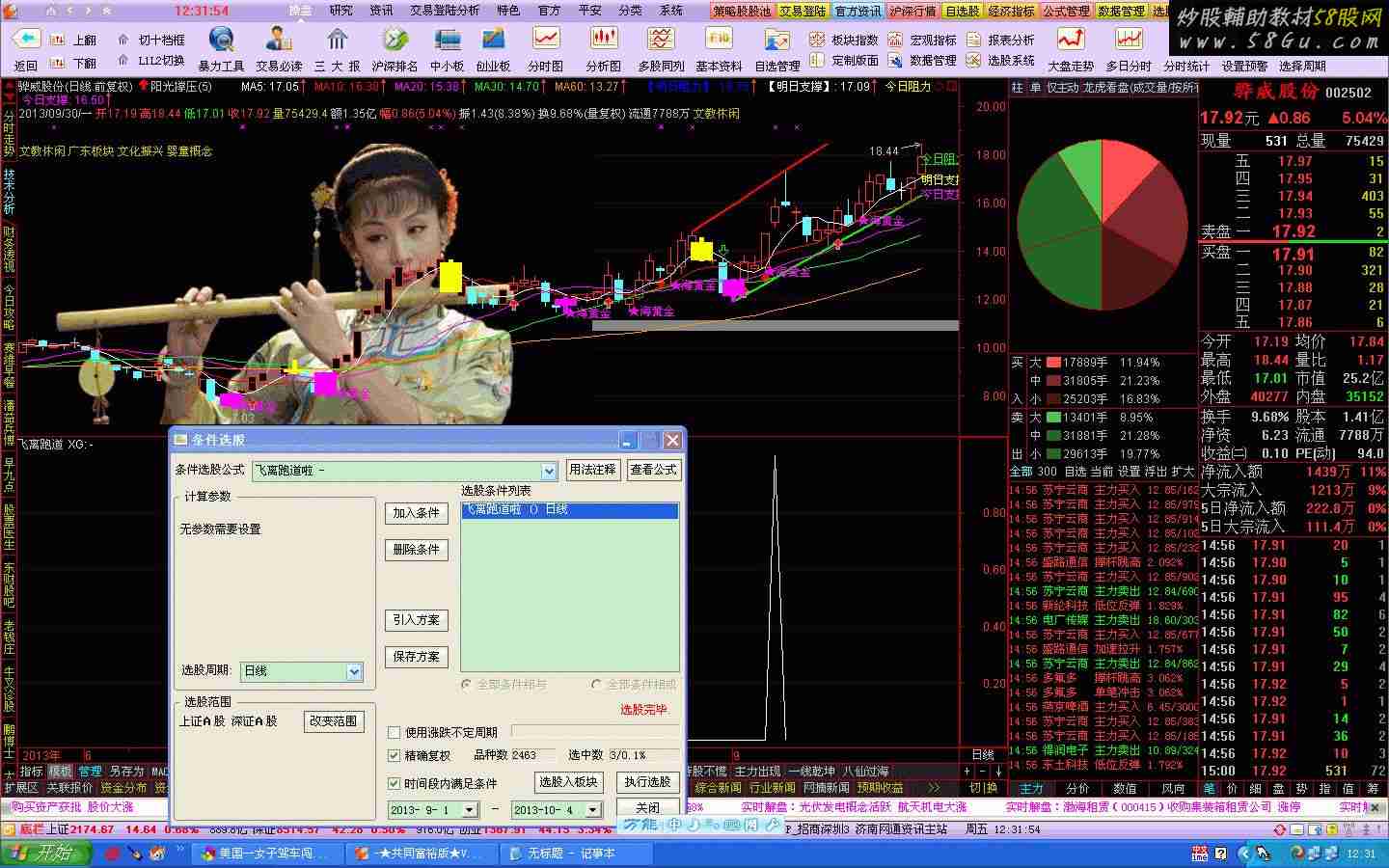1389x868 pixels.
Task: Select the 资金分布 bottom tab
Action: pos(124,788)
